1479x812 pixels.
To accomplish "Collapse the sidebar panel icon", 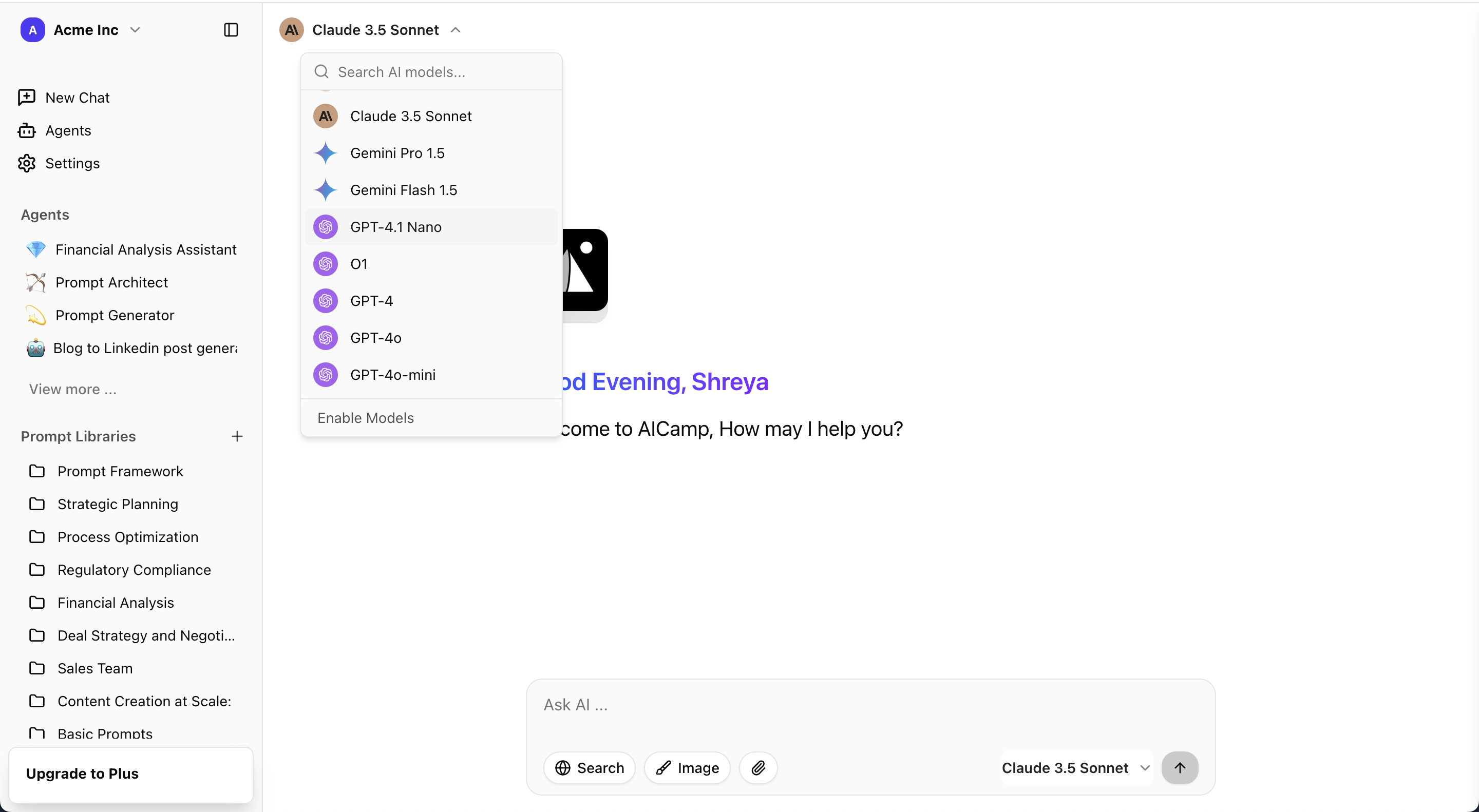I will [x=231, y=30].
